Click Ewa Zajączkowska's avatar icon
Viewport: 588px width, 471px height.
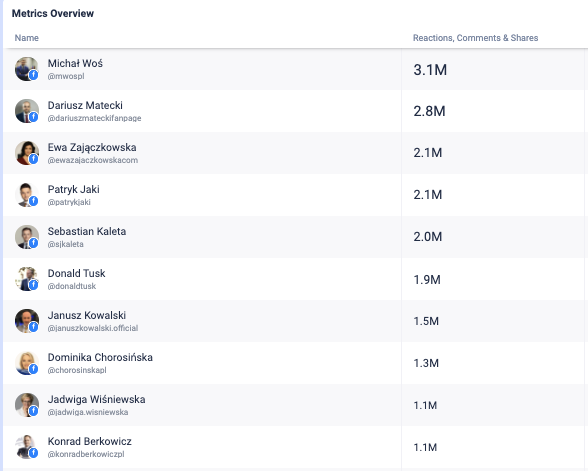pyautogui.click(x=27, y=153)
